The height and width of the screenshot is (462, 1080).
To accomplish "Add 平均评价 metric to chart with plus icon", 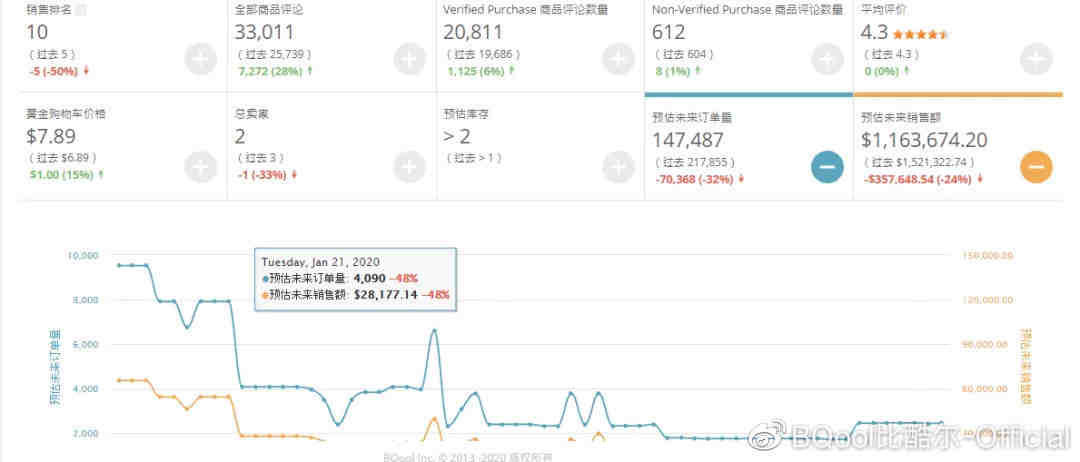I will (1036, 59).
